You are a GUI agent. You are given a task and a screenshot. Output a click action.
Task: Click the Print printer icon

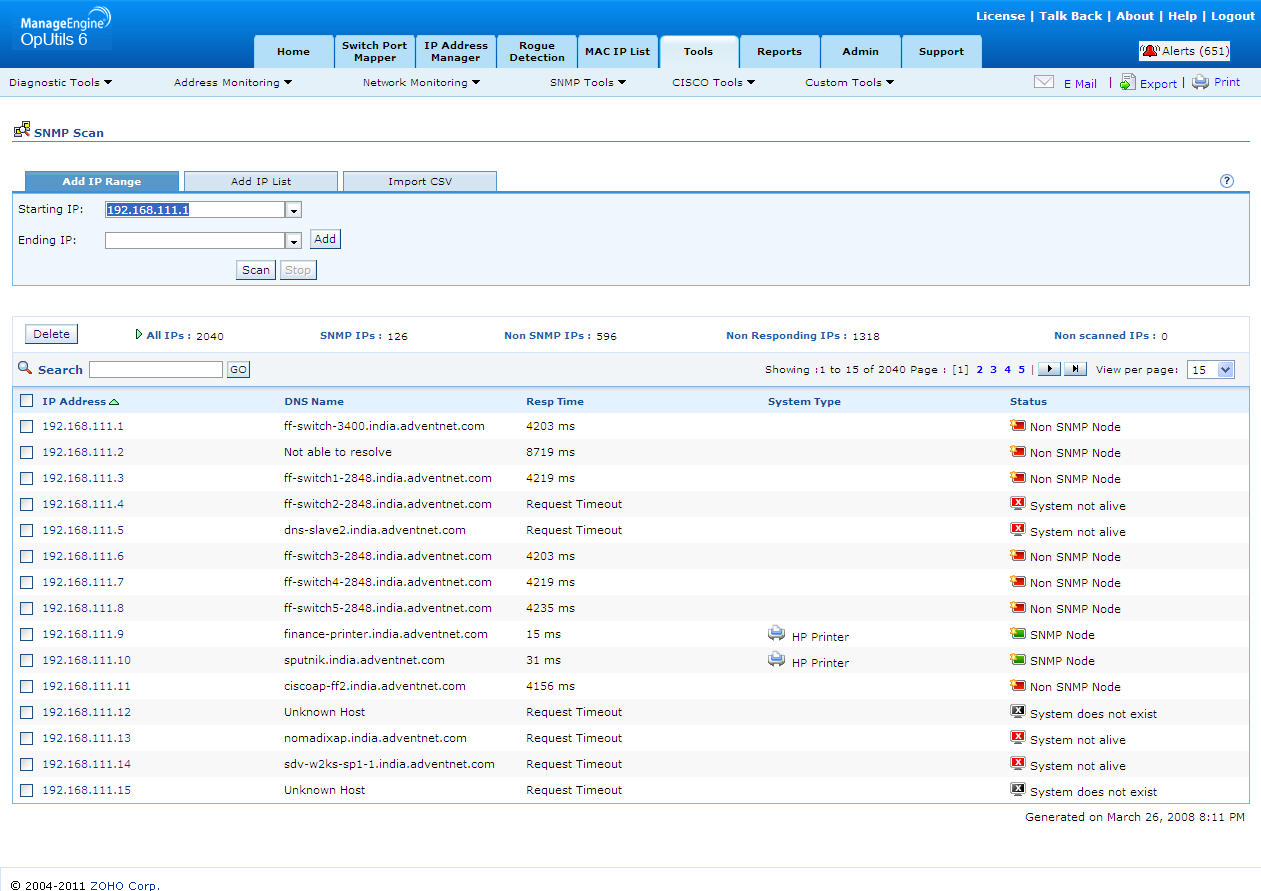1200,83
